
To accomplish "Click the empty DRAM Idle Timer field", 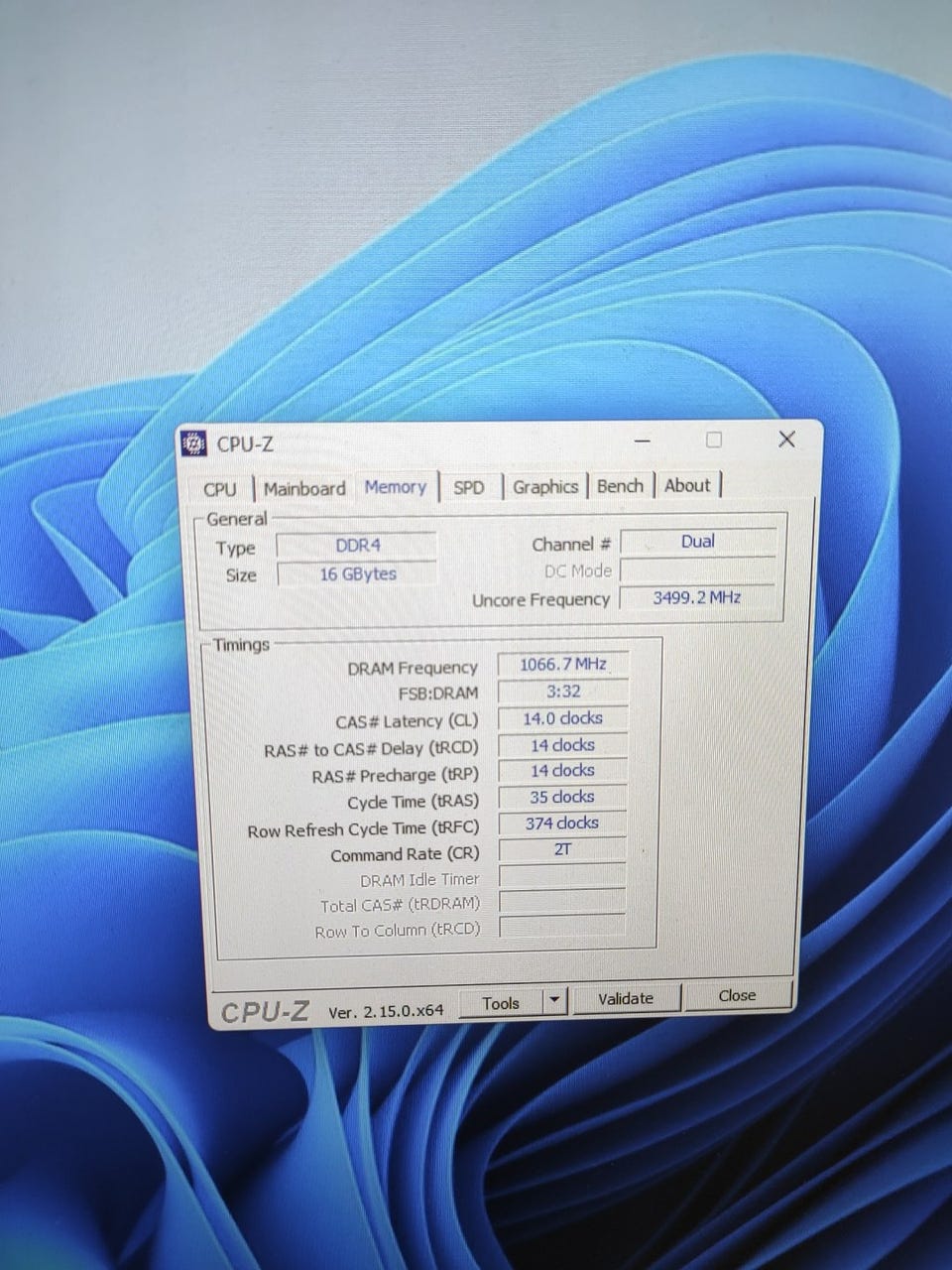I will [562, 876].
